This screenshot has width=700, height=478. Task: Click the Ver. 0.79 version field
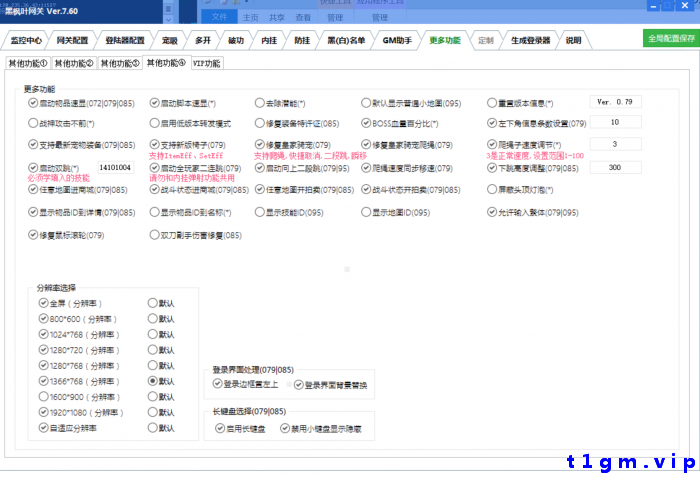(615, 102)
